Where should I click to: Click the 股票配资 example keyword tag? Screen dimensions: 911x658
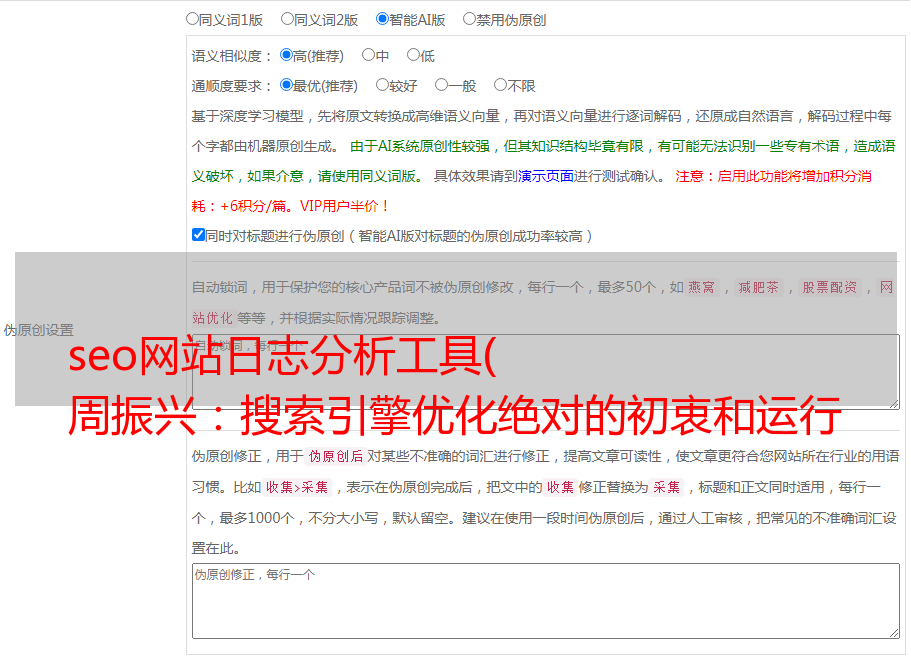pos(830,287)
